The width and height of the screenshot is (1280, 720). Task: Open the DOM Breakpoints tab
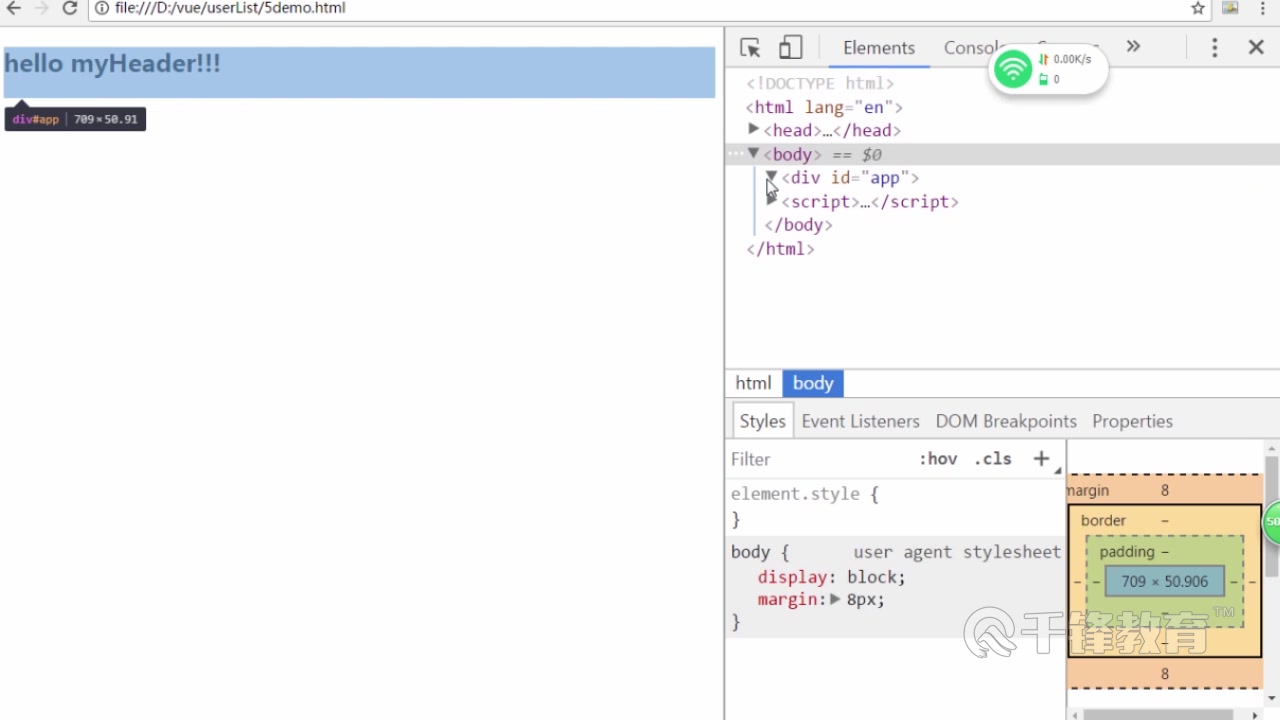[1006, 421]
